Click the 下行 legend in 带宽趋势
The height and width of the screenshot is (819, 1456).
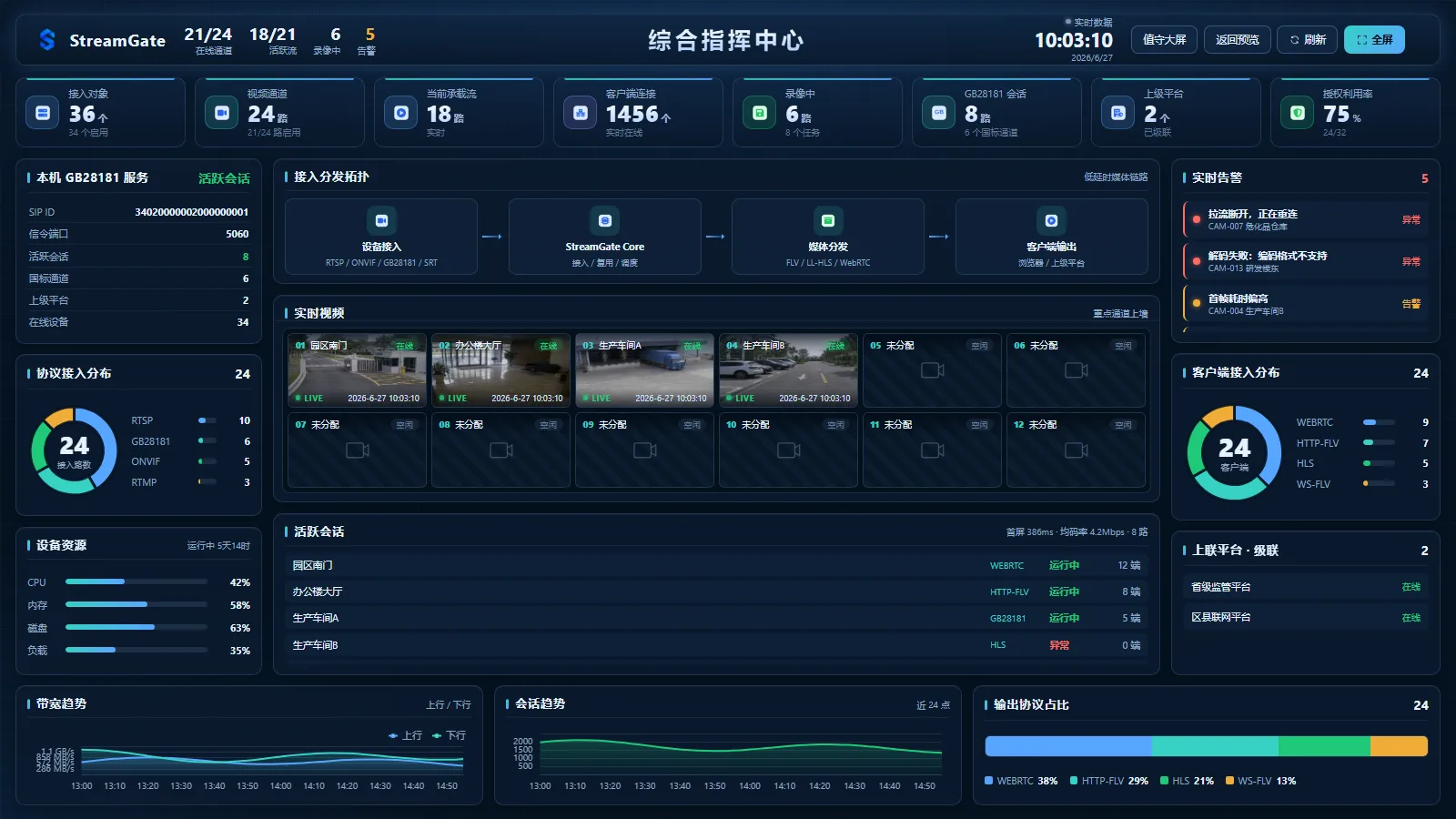coord(449,735)
